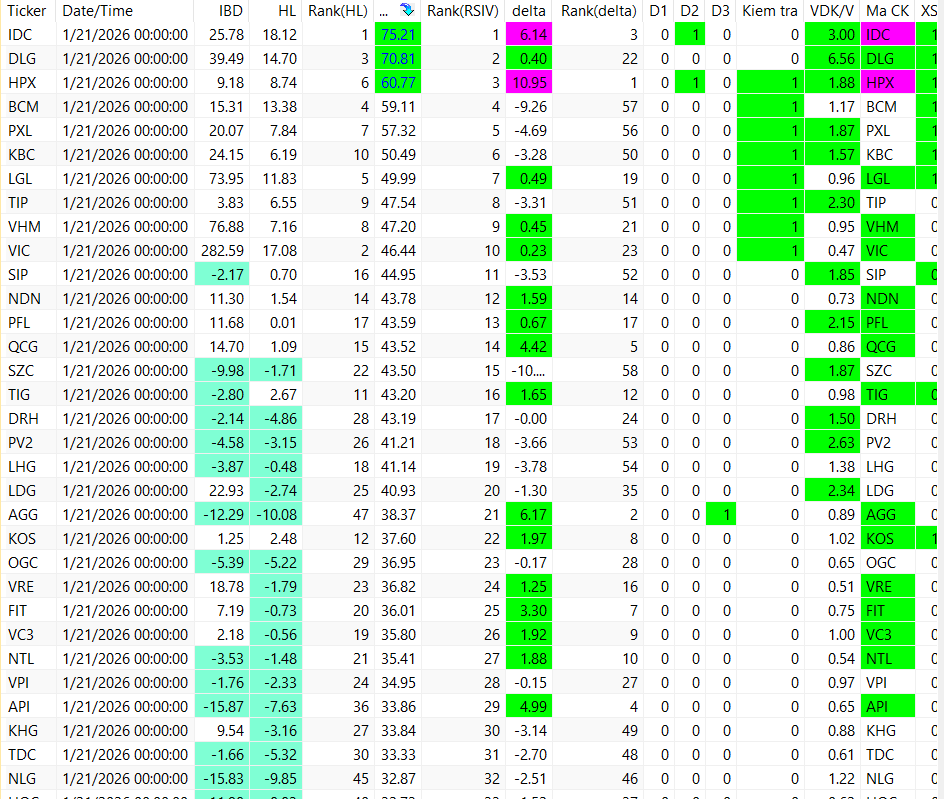The image size is (944, 799).
Task: Select NLG in the Ticker column
Action: pos(22,779)
